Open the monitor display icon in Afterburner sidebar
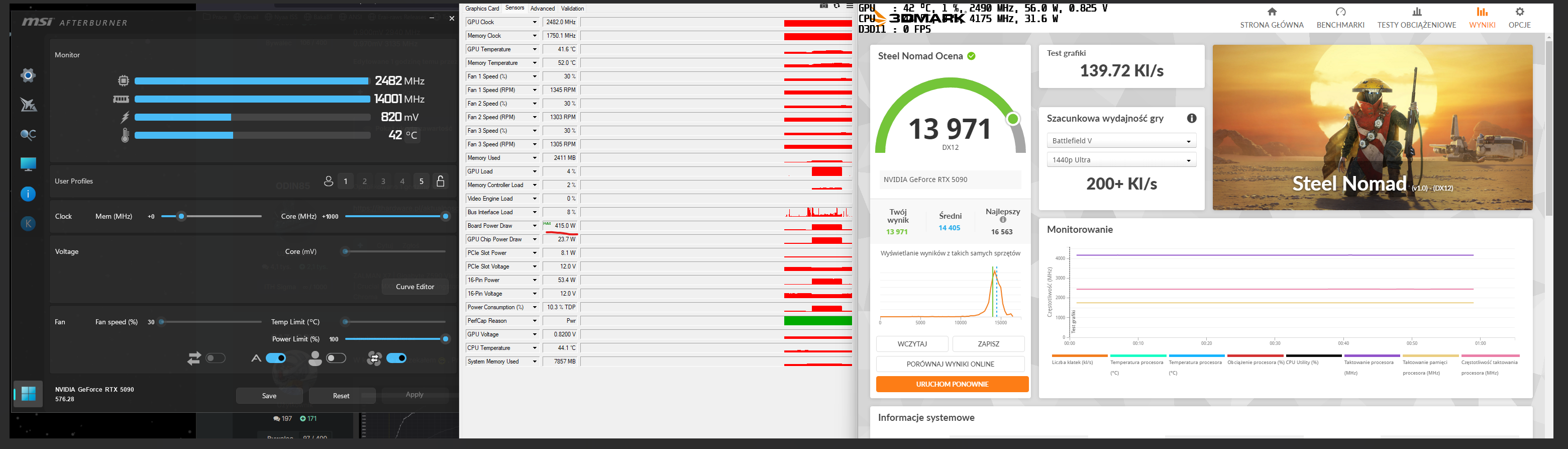 [28, 164]
